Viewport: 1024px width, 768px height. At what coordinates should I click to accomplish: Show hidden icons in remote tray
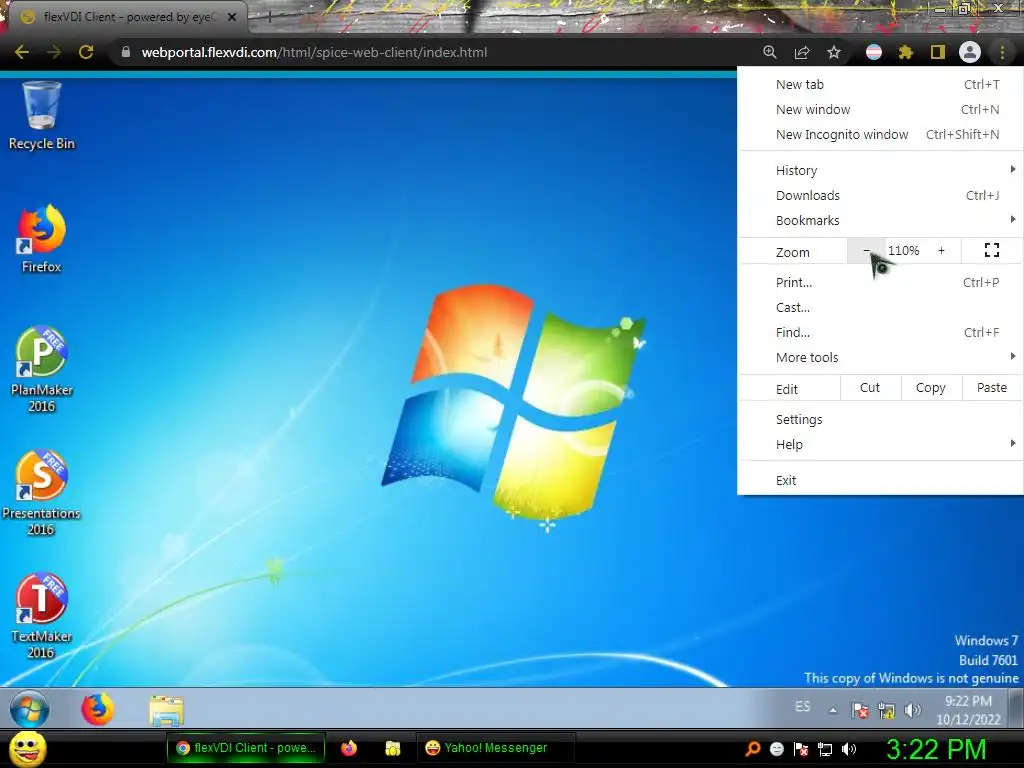833,711
